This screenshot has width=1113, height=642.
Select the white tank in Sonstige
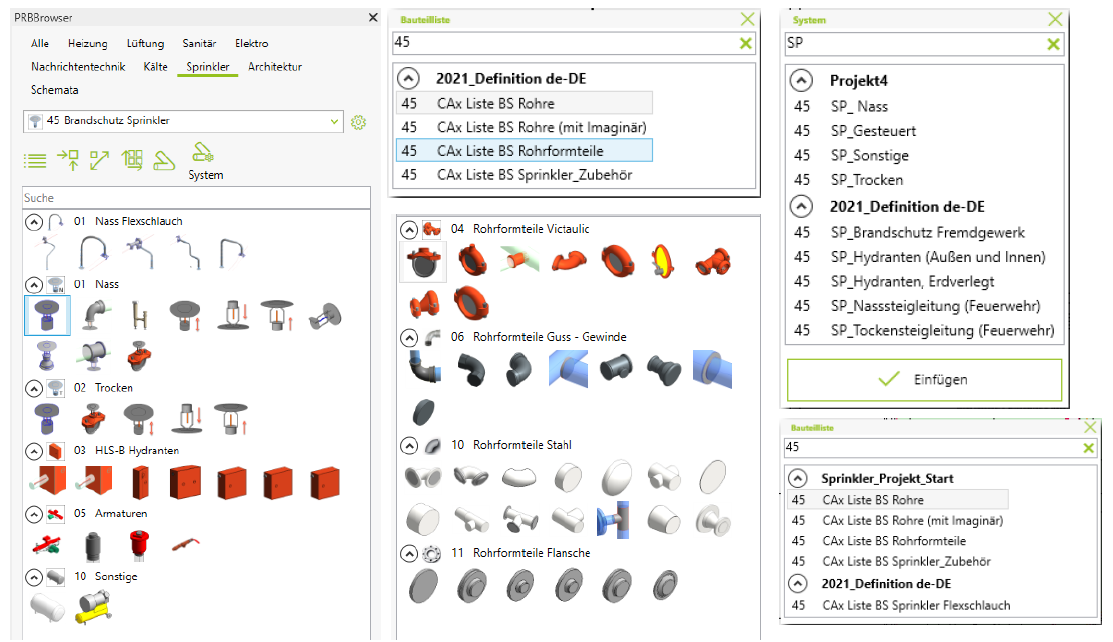48,608
